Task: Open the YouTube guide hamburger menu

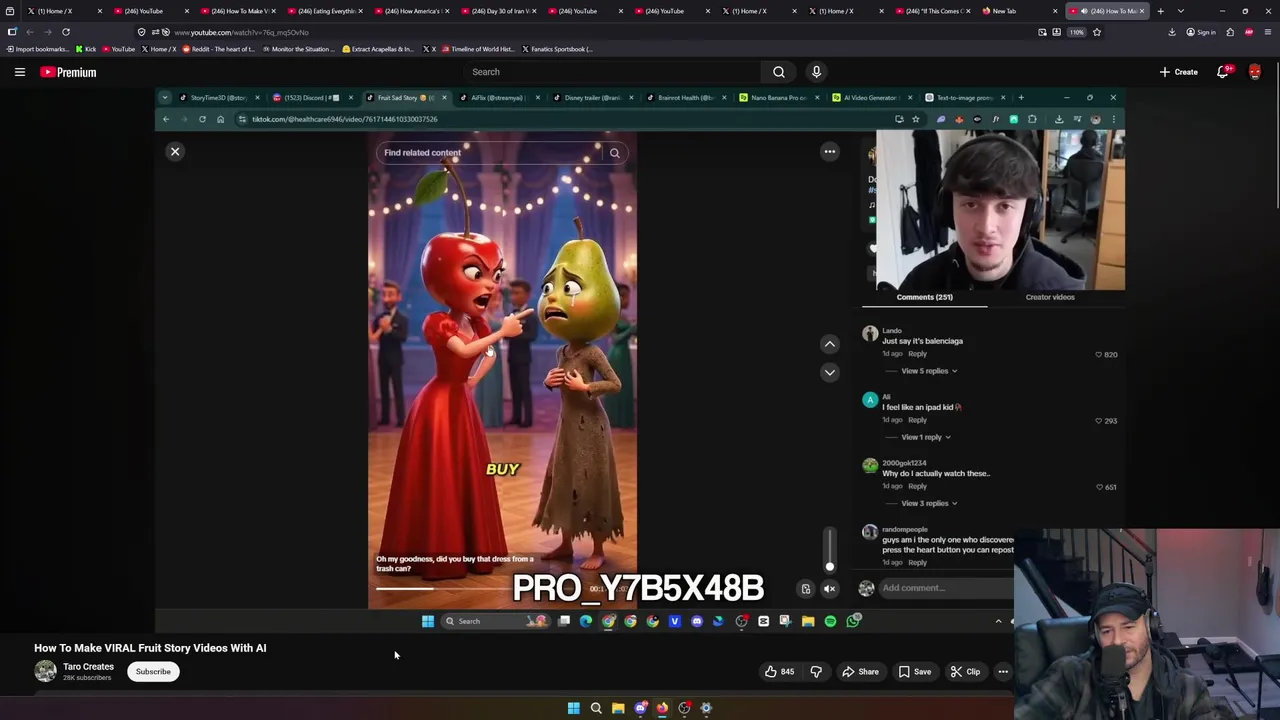Action: click(19, 72)
